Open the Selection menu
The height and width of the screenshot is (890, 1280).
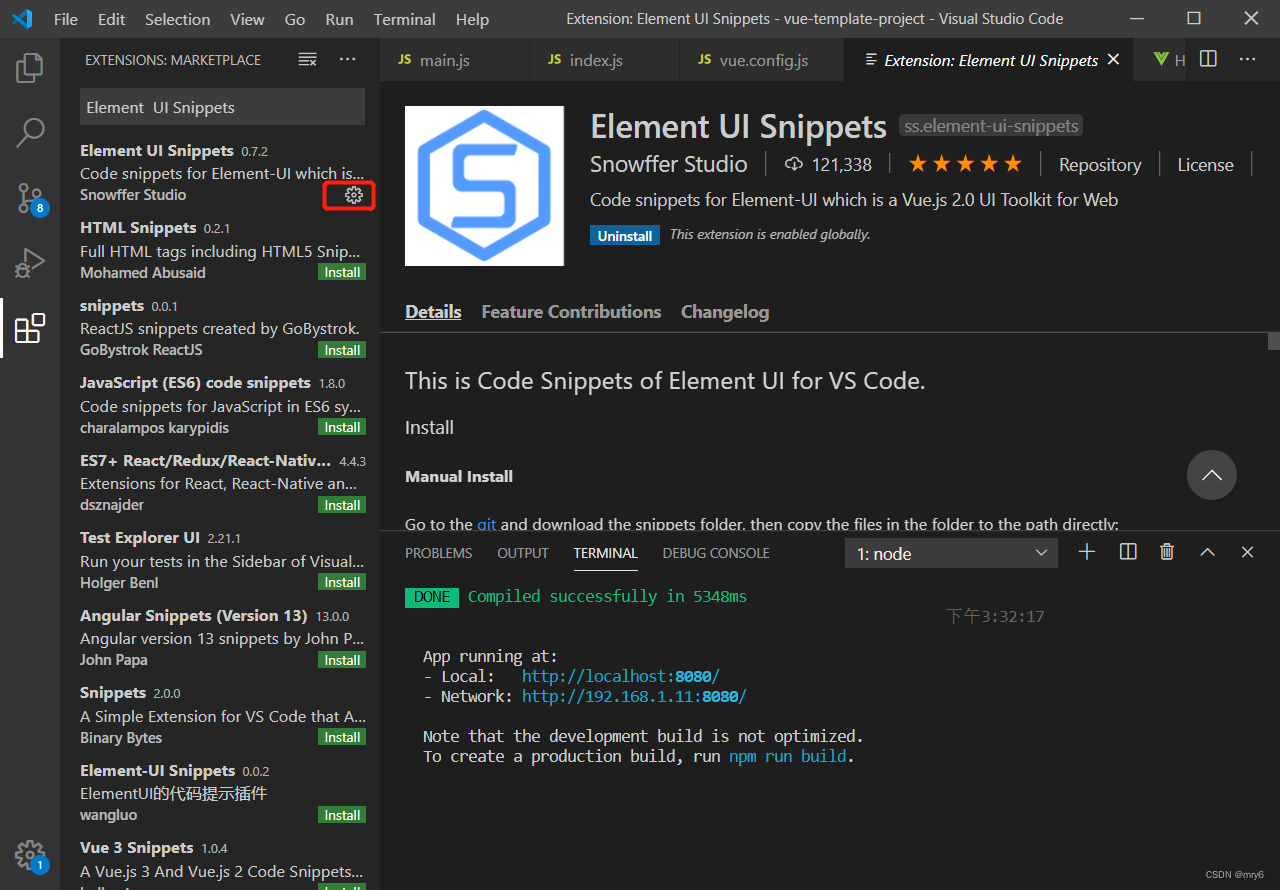pyautogui.click(x=178, y=19)
